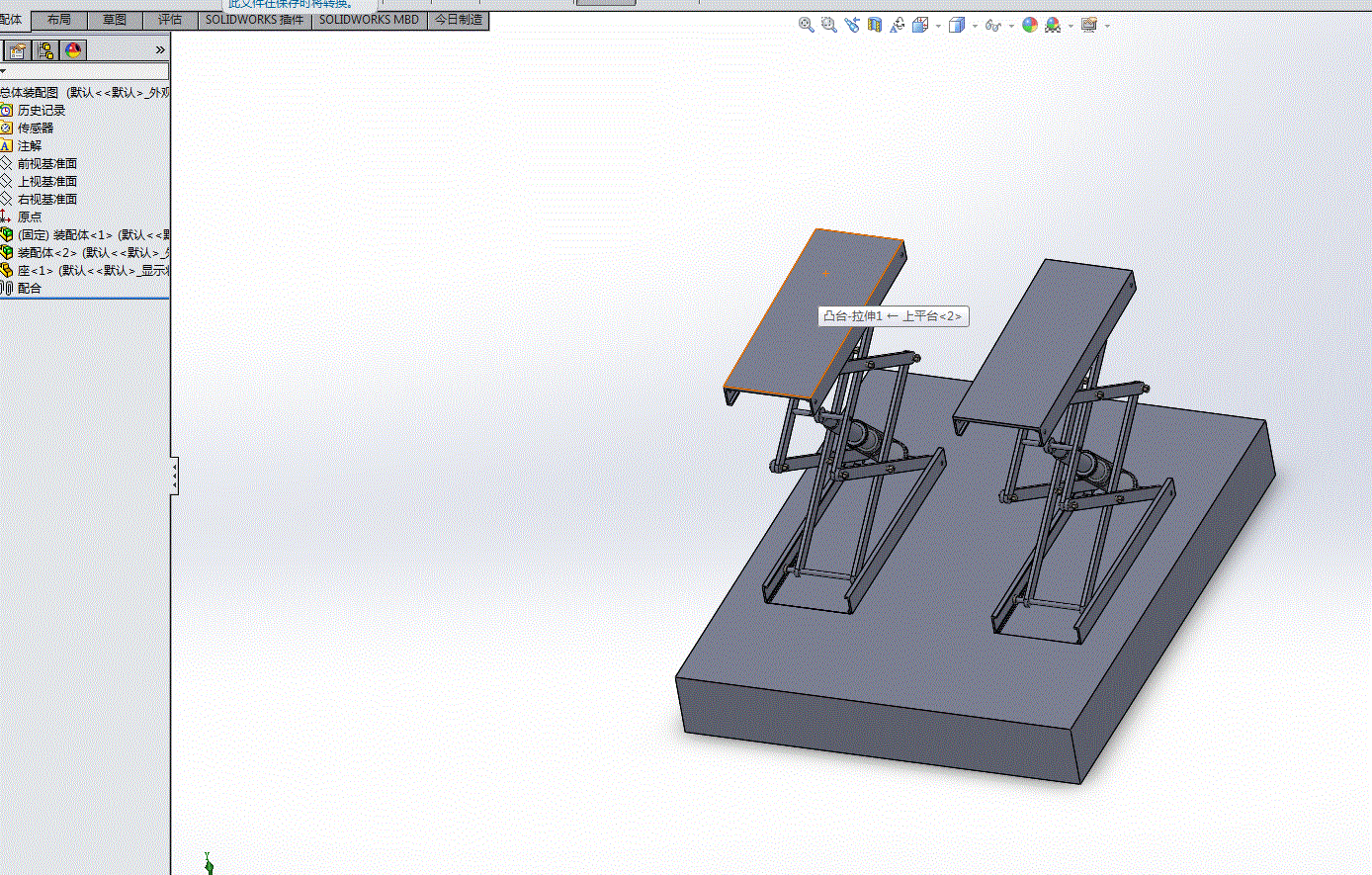Image resolution: width=1372 pixels, height=875 pixels.
Task: Click the 座<1> part icon
Action: click(6, 271)
